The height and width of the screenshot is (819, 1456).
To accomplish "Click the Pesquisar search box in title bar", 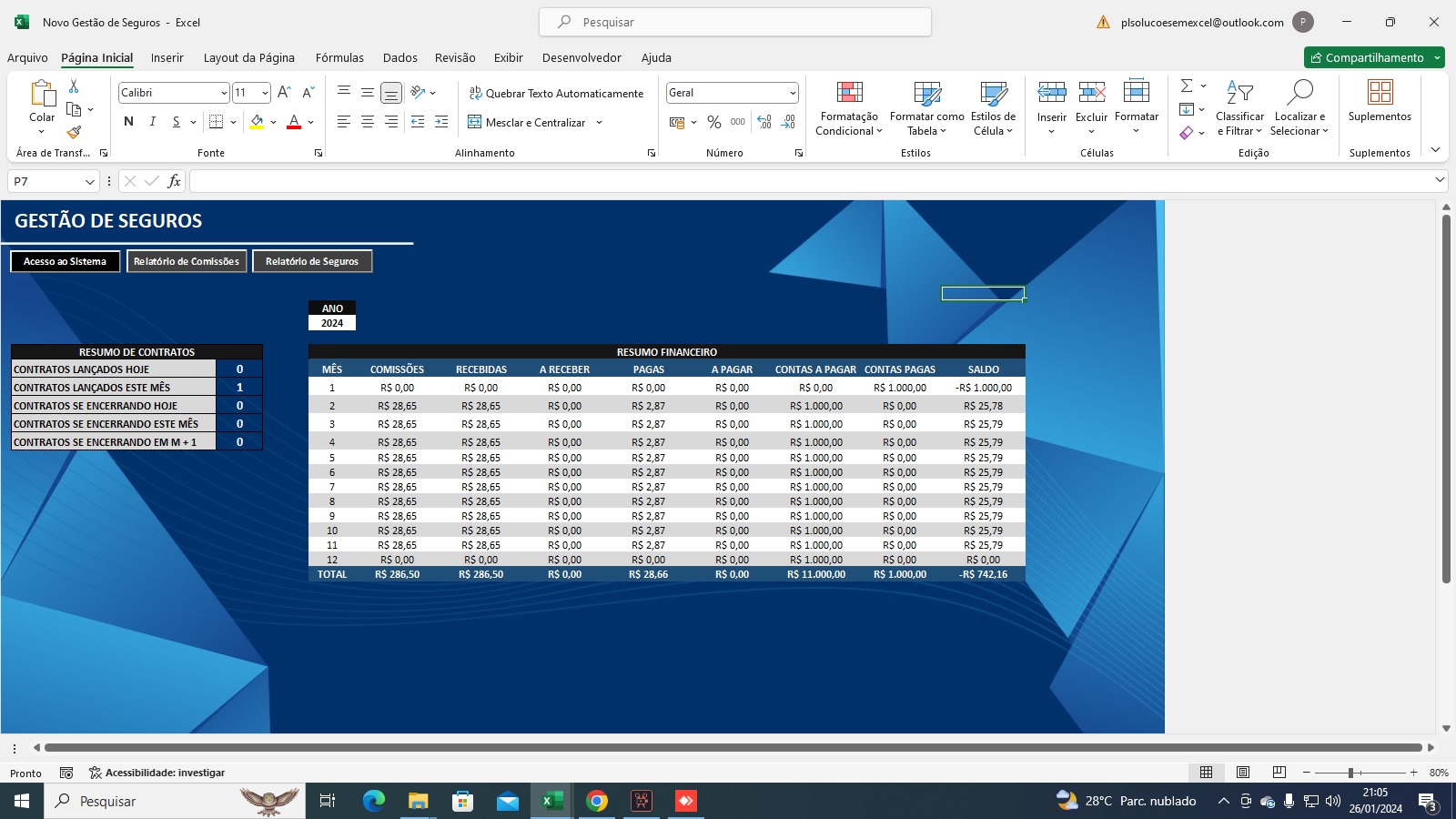I will pyautogui.click(x=735, y=22).
